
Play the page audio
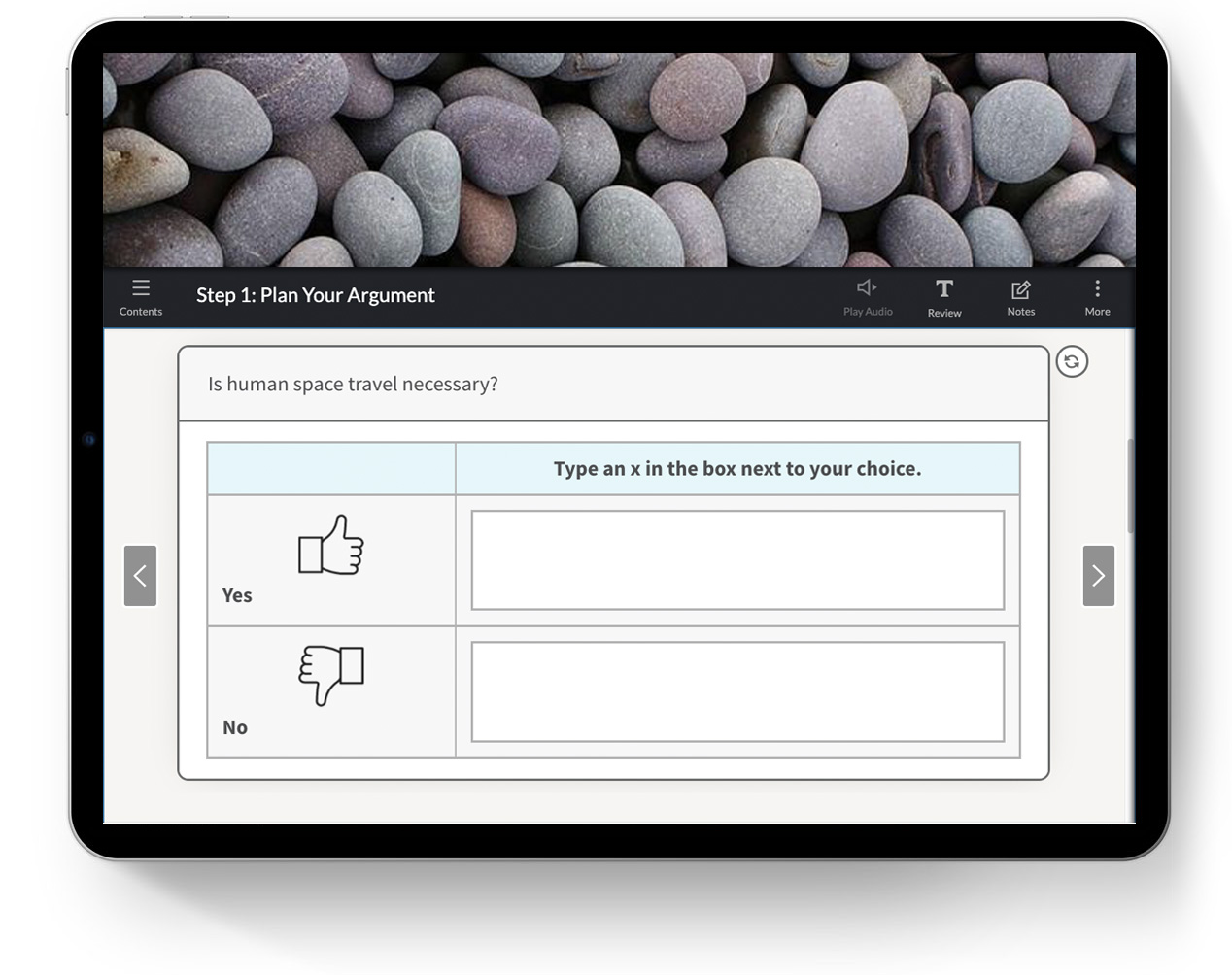[868, 297]
